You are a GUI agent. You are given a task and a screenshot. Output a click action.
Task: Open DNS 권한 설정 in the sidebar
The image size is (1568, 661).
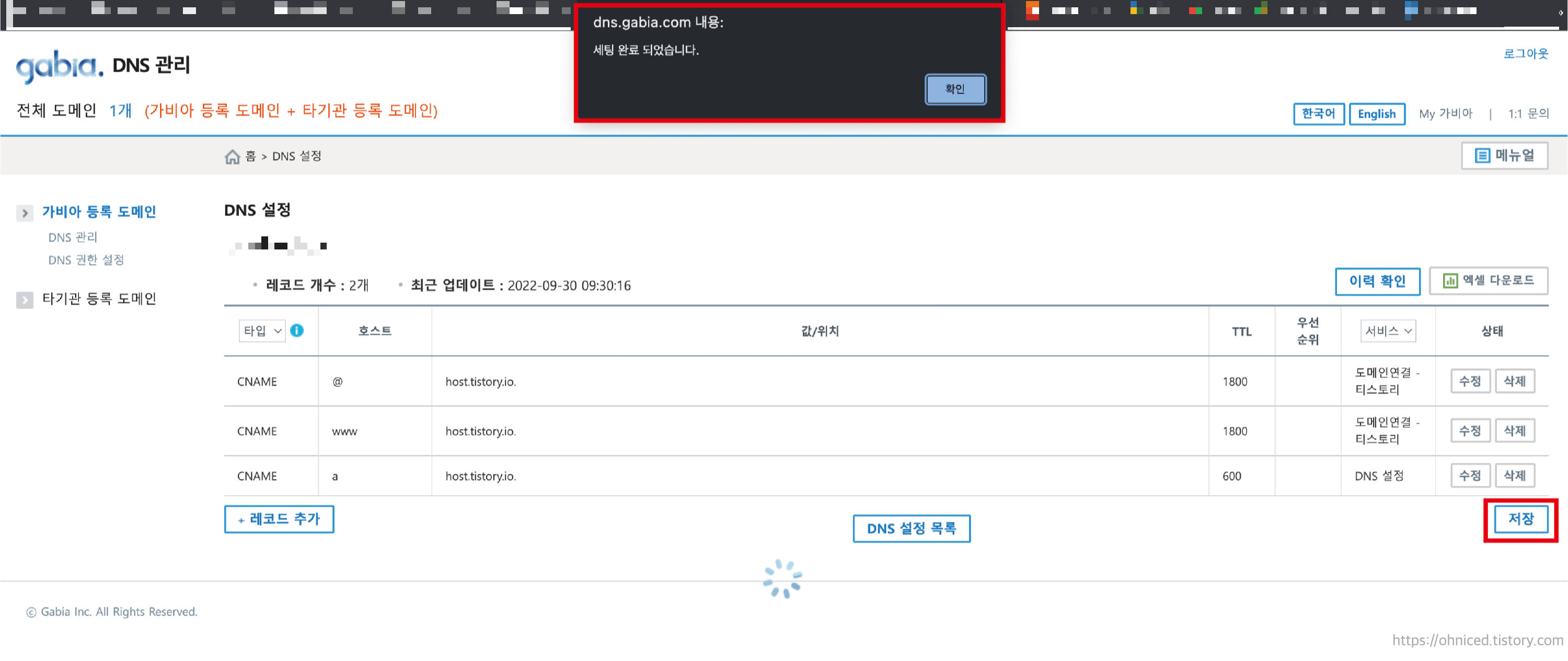coord(86,260)
